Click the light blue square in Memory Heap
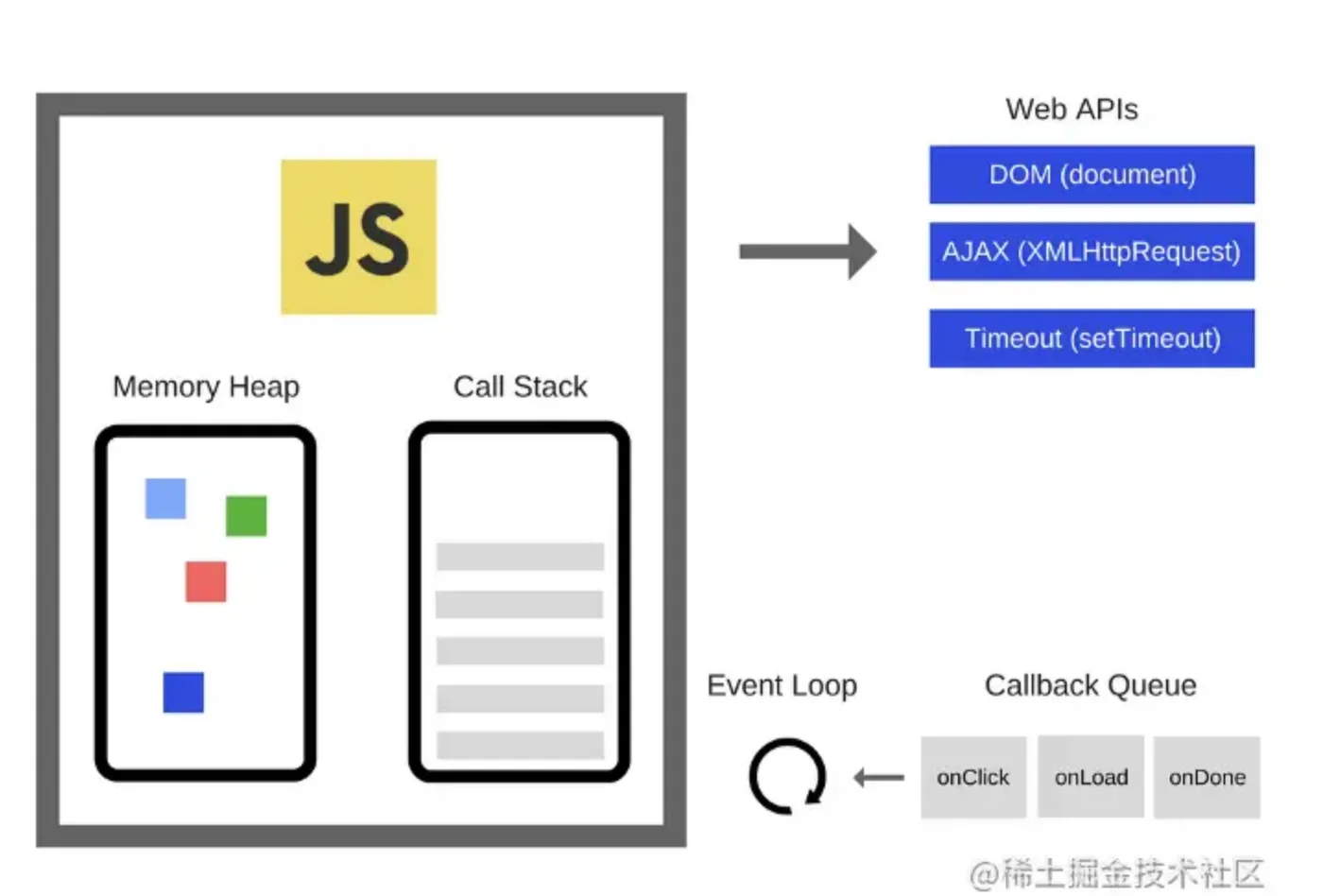 click(165, 498)
